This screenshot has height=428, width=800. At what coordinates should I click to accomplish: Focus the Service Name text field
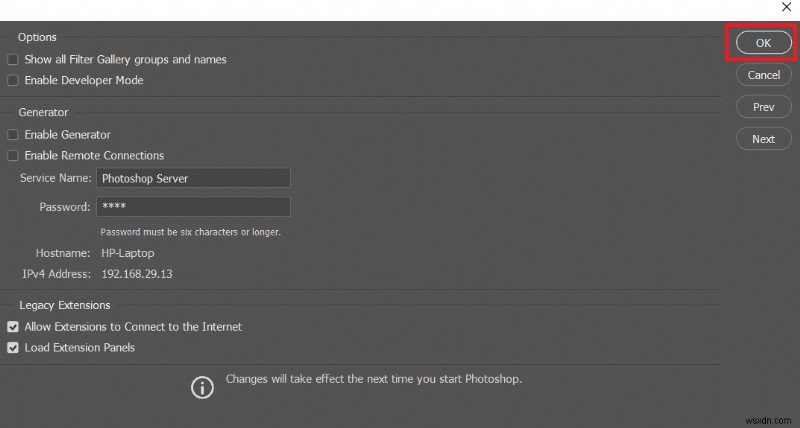tap(193, 179)
